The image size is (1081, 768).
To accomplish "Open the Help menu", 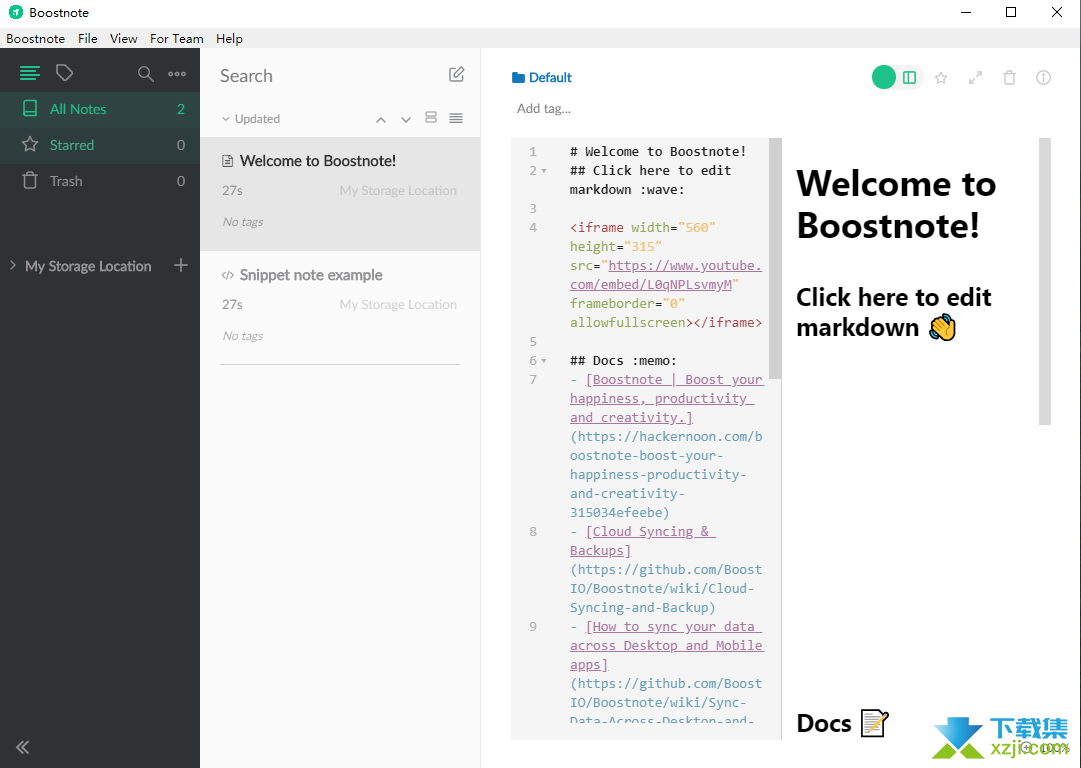I will [x=230, y=39].
